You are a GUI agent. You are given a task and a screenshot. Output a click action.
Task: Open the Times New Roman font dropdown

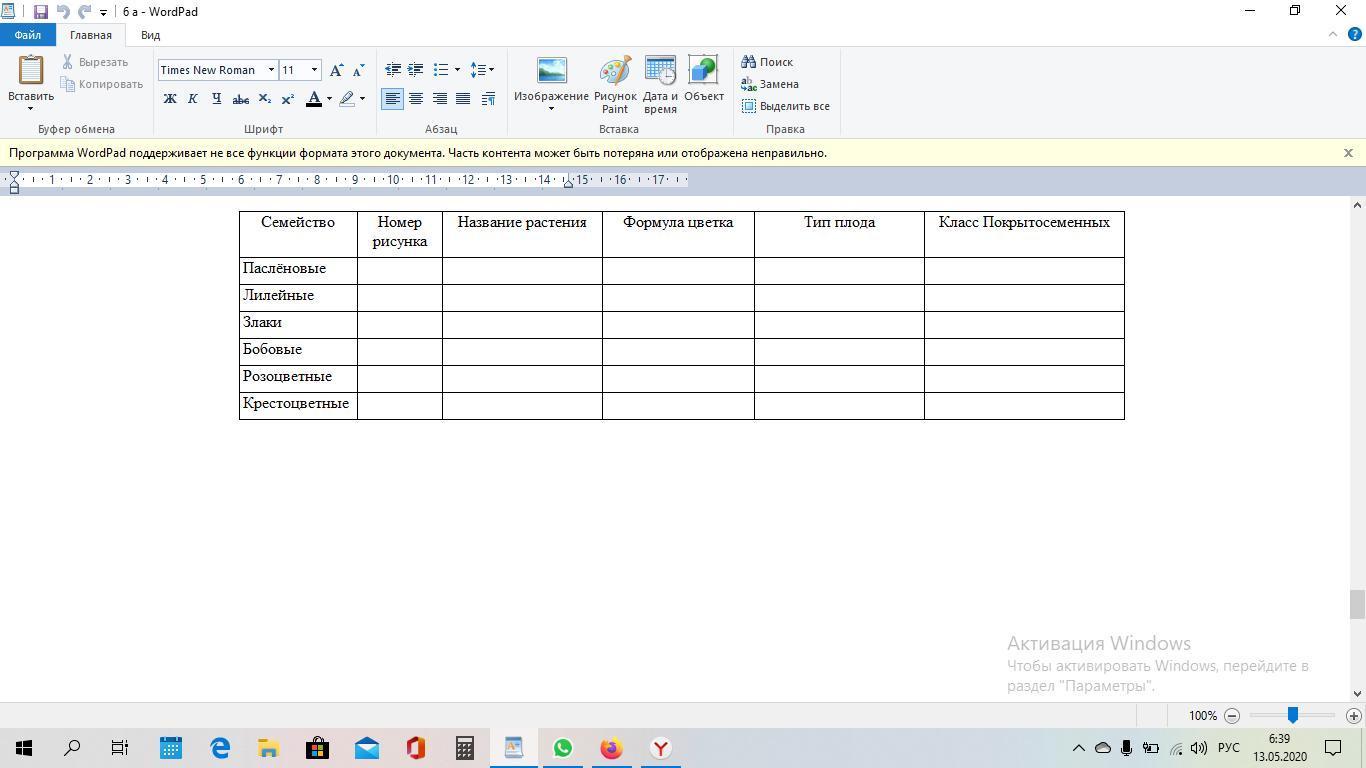click(271, 70)
